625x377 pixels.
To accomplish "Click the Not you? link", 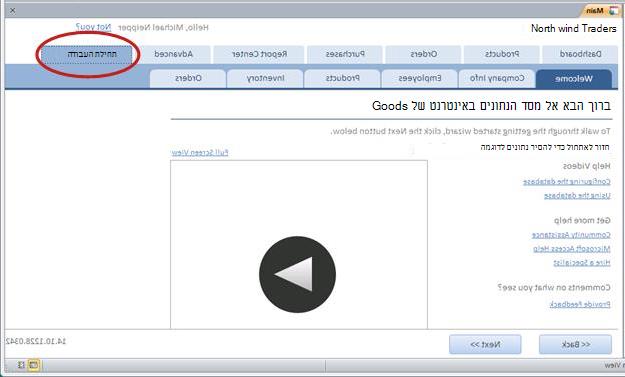I will click(93, 27).
